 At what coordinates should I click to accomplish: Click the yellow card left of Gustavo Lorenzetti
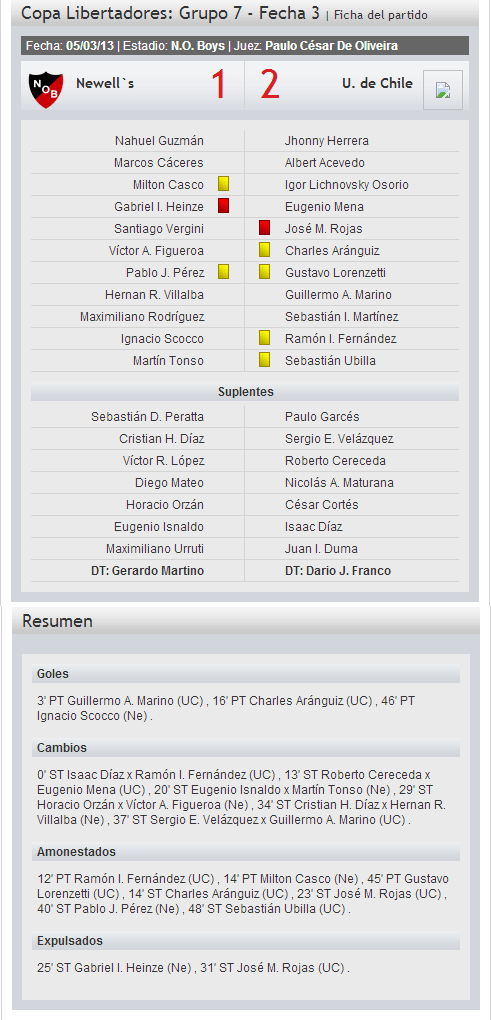[264, 272]
